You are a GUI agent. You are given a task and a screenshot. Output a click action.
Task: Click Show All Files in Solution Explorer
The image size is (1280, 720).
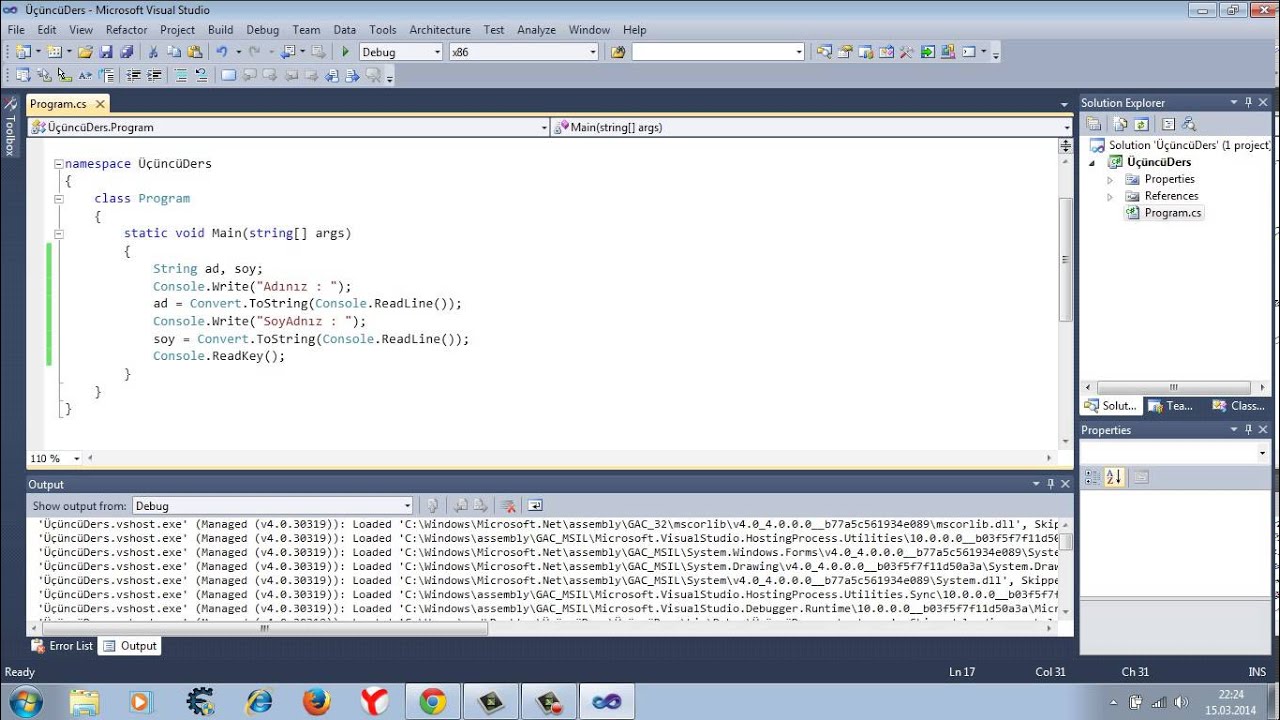tap(1120, 124)
